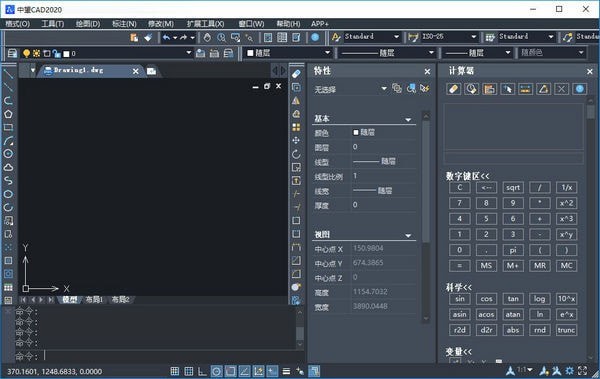Toggle Grid display in the status bar
The width and height of the screenshot is (600, 379).
(x=189, y=371)
